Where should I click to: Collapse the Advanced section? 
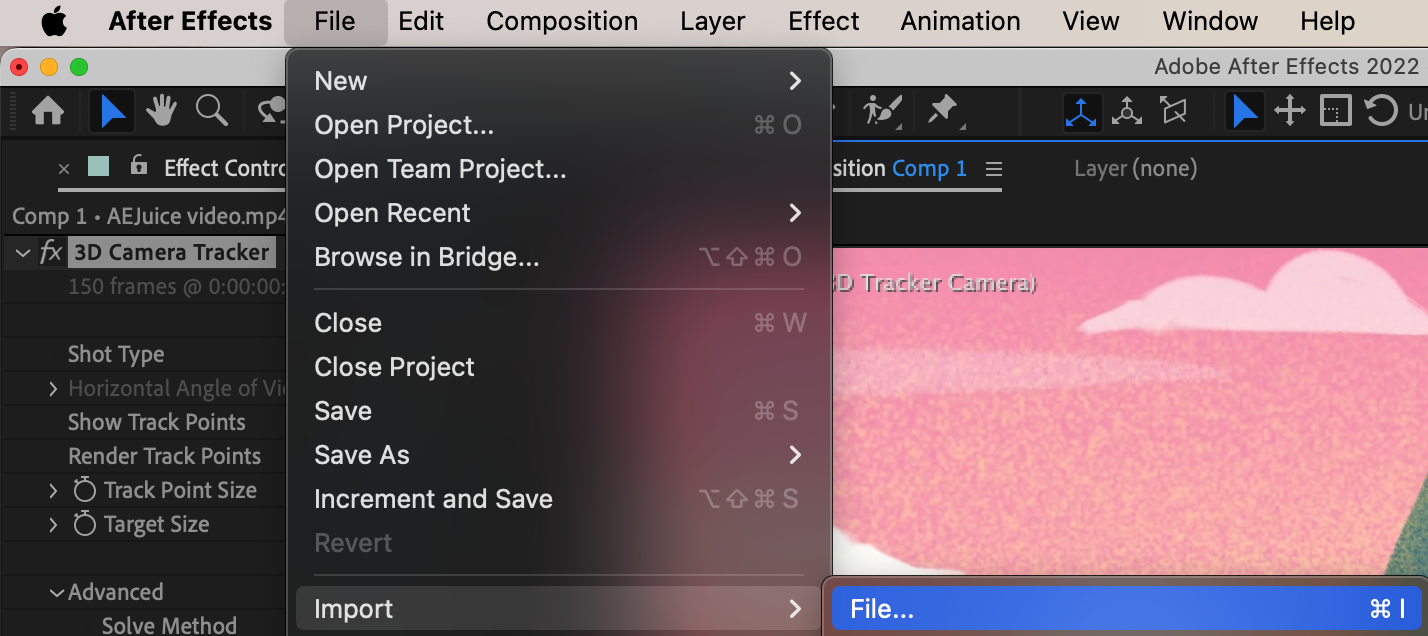pyautogui.click(x=57, y=593)
